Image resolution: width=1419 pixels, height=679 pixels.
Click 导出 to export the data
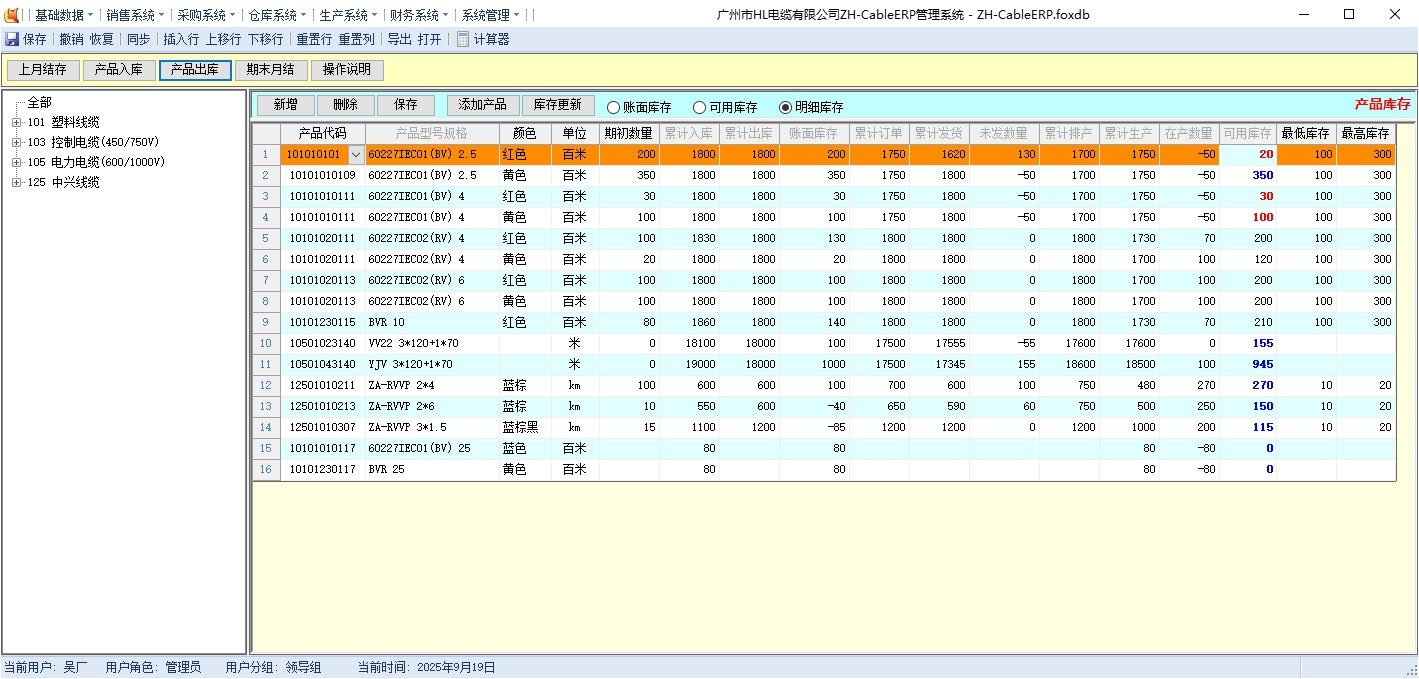[x=396, y=40]
